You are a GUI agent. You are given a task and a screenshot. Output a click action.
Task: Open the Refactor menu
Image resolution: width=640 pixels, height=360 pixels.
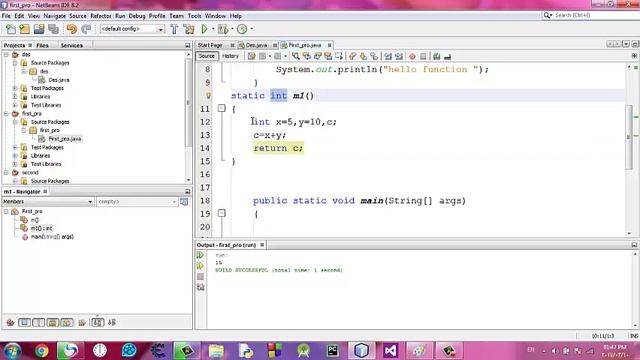point(101,16)
